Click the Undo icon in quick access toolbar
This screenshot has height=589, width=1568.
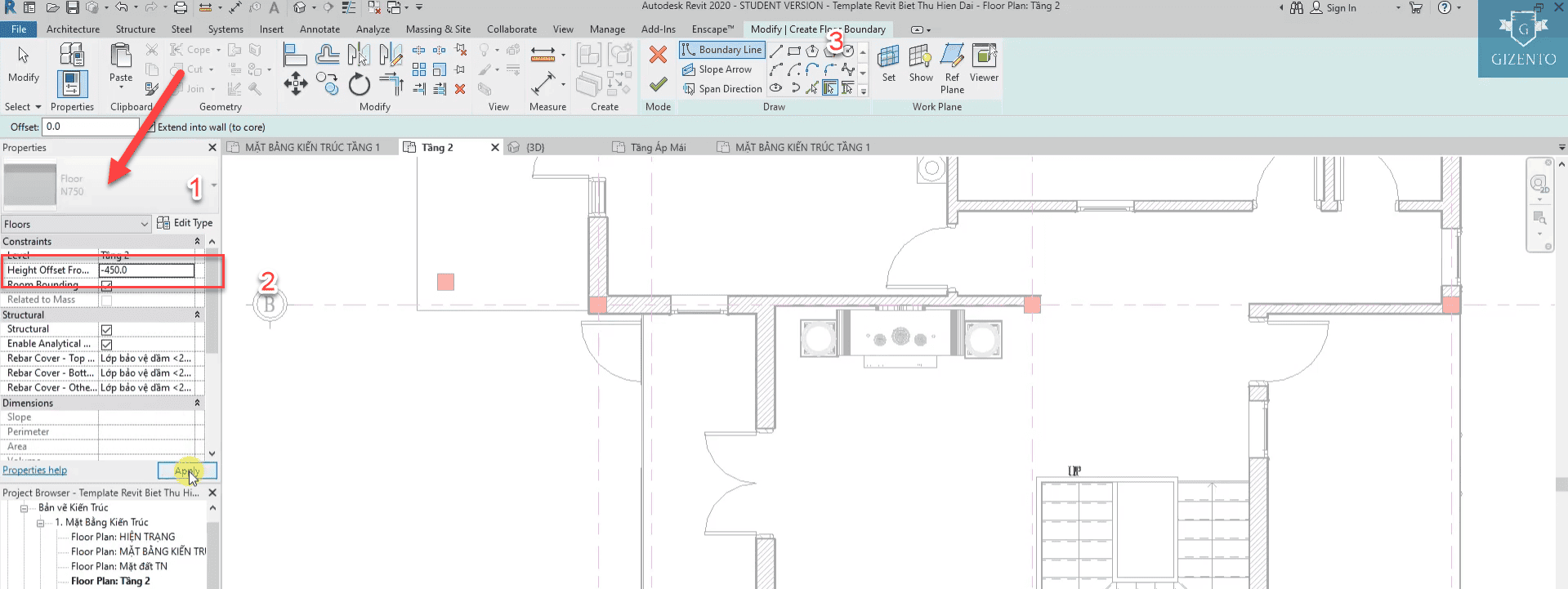121,7
